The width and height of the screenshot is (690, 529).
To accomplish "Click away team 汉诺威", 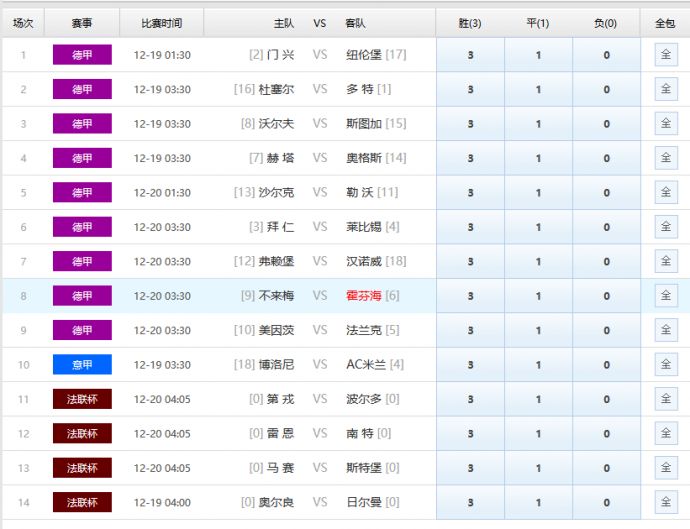I will click(363, 261).
